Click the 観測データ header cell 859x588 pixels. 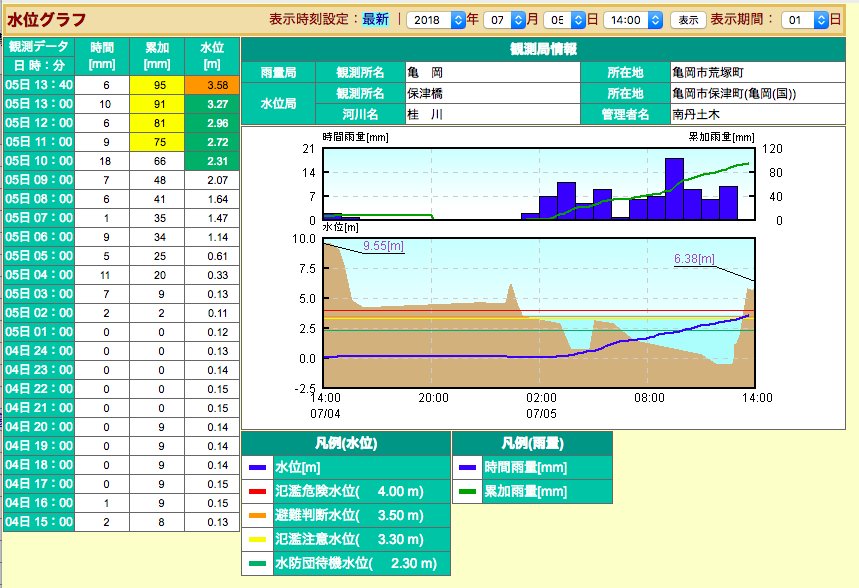point(39,47)
